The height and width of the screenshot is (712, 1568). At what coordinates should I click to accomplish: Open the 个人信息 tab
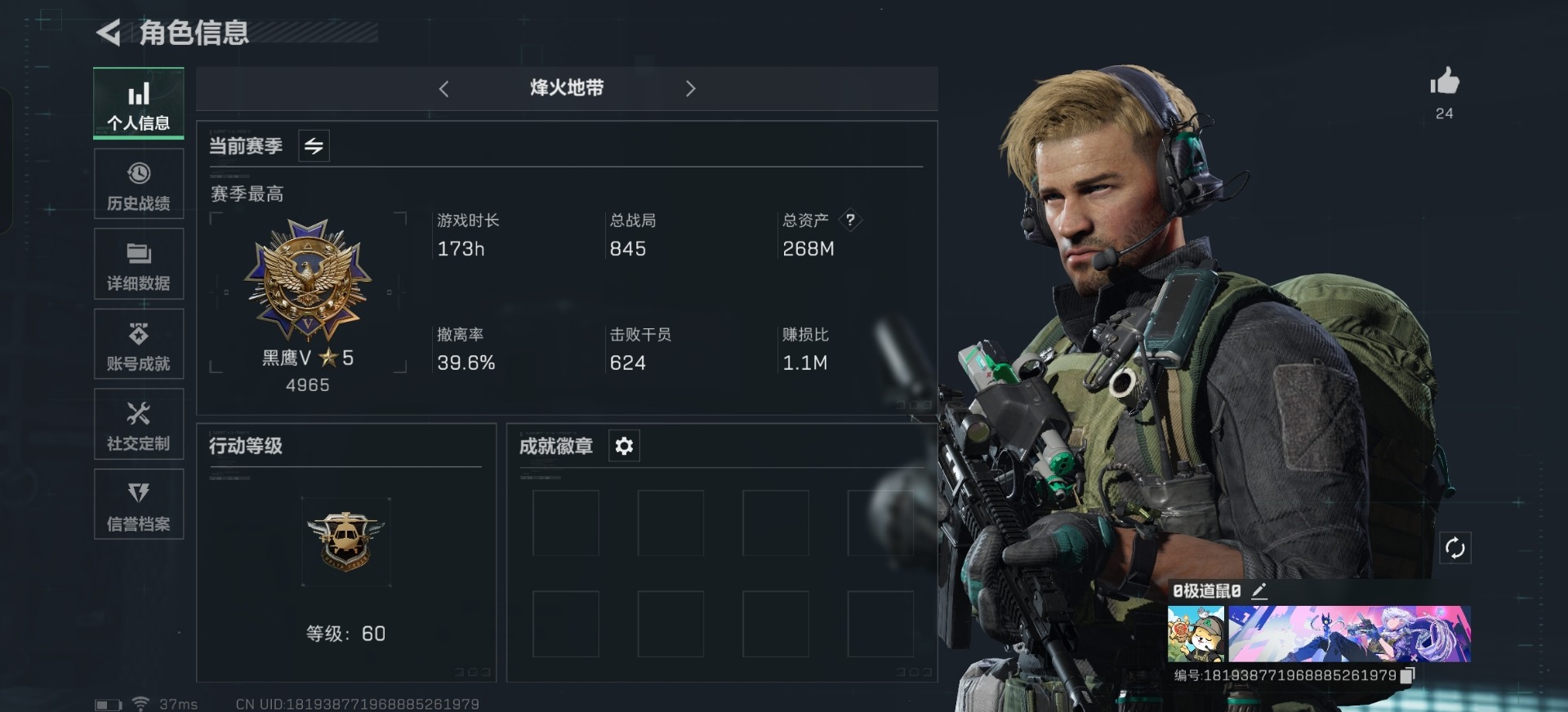[139, 104]
